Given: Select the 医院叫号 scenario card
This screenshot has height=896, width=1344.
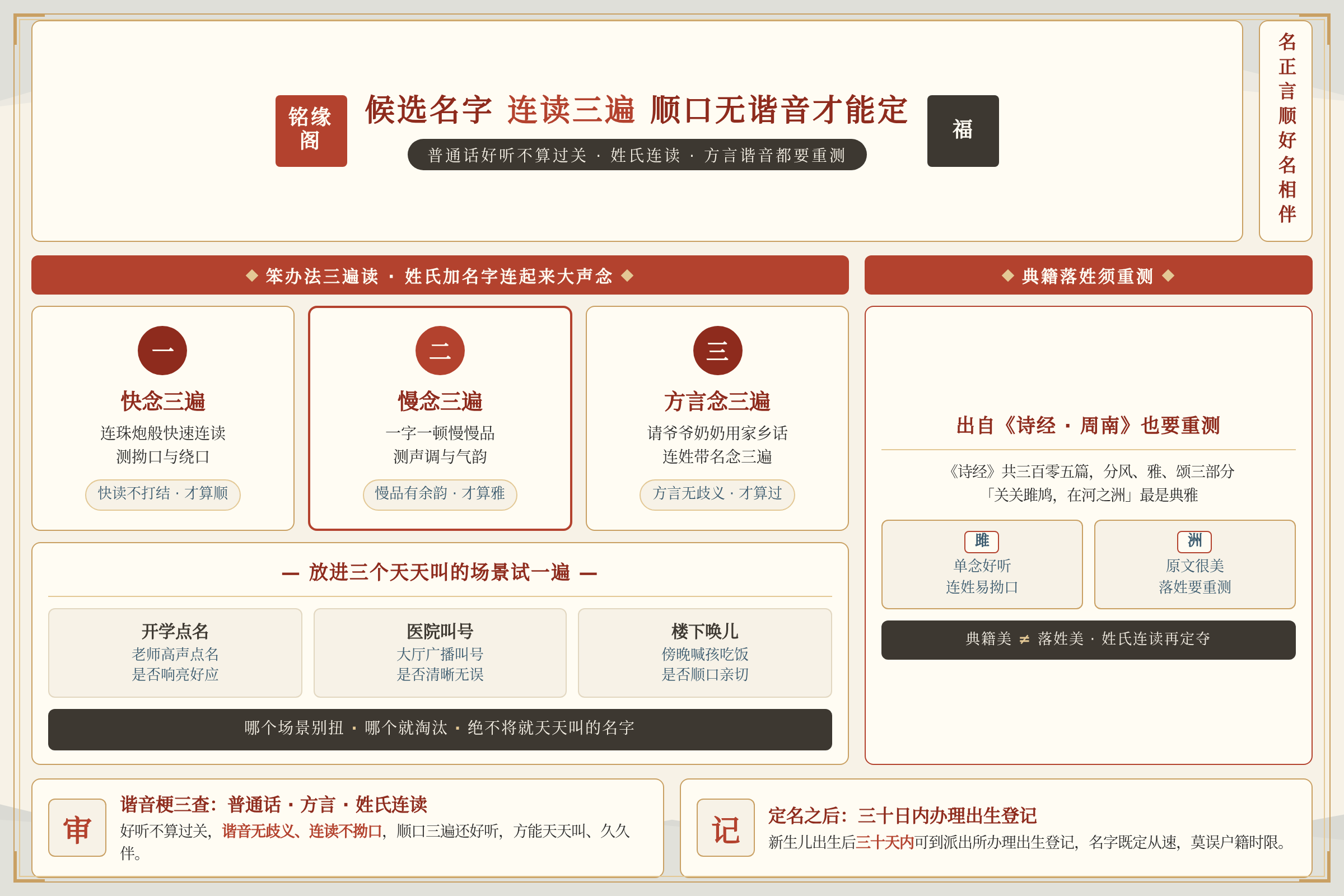Looking at the screenshot, I should pos(440,652).
